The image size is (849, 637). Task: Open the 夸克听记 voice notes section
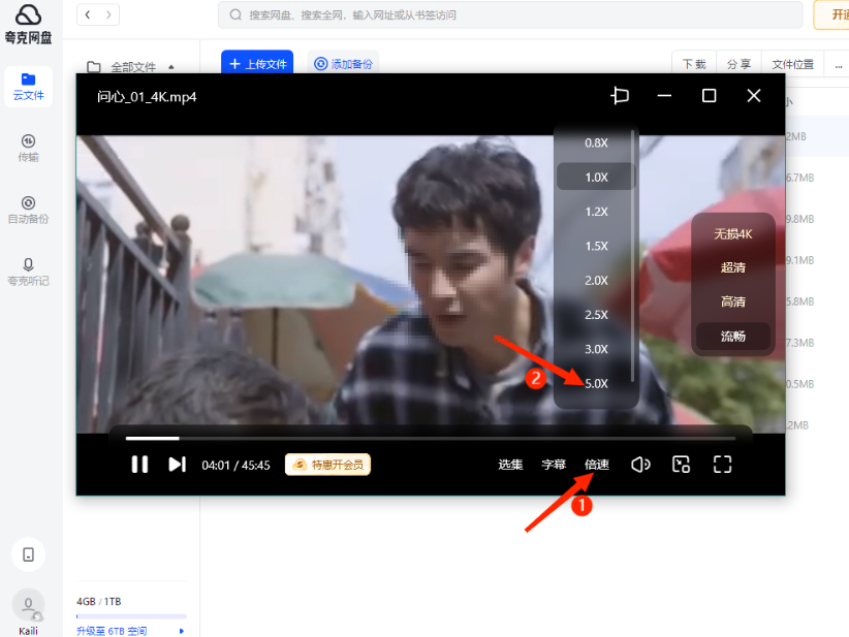(x=28, y=272)
